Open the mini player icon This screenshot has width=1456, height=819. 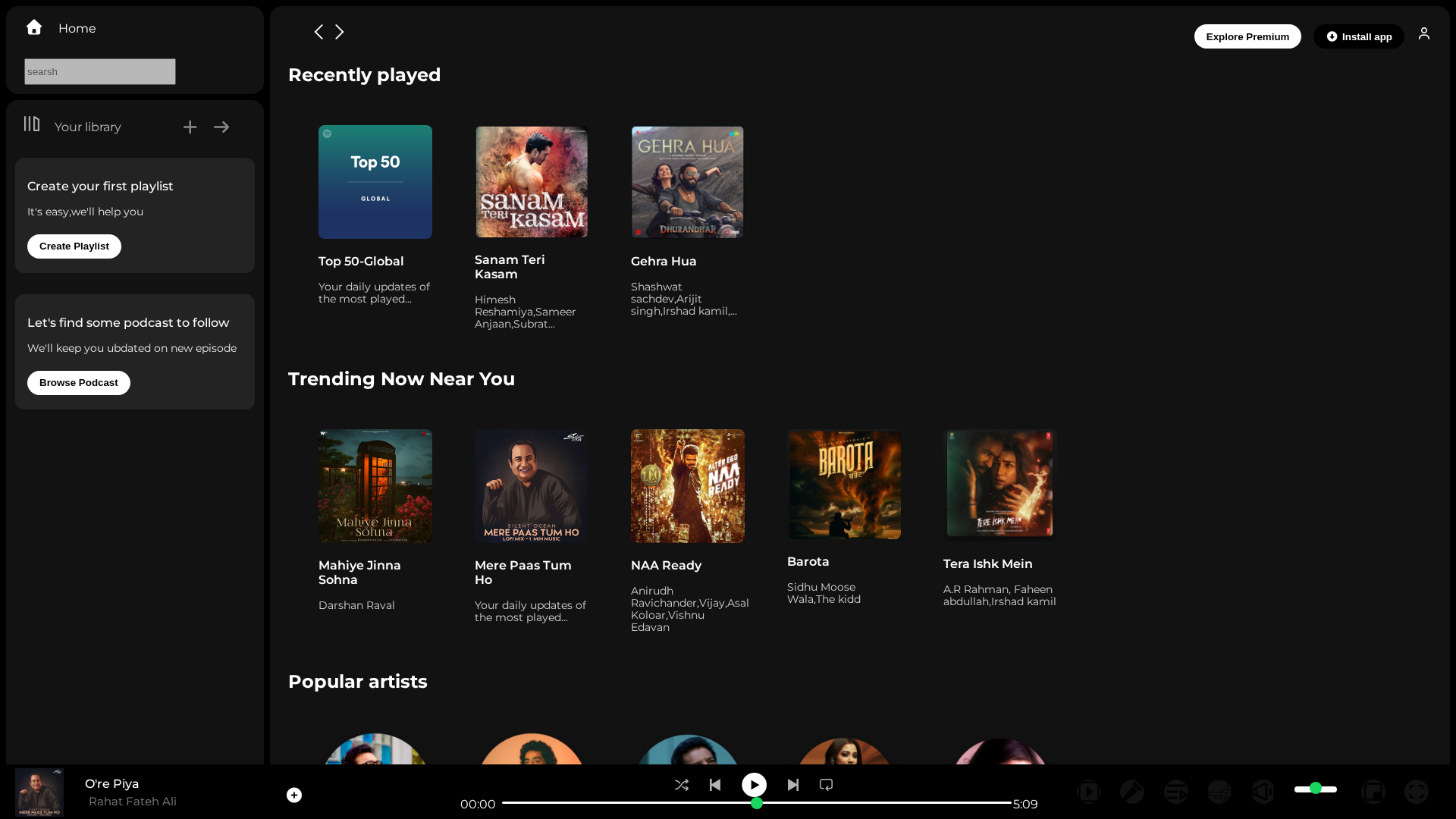pyautogui.click(x=1373, y=792)
